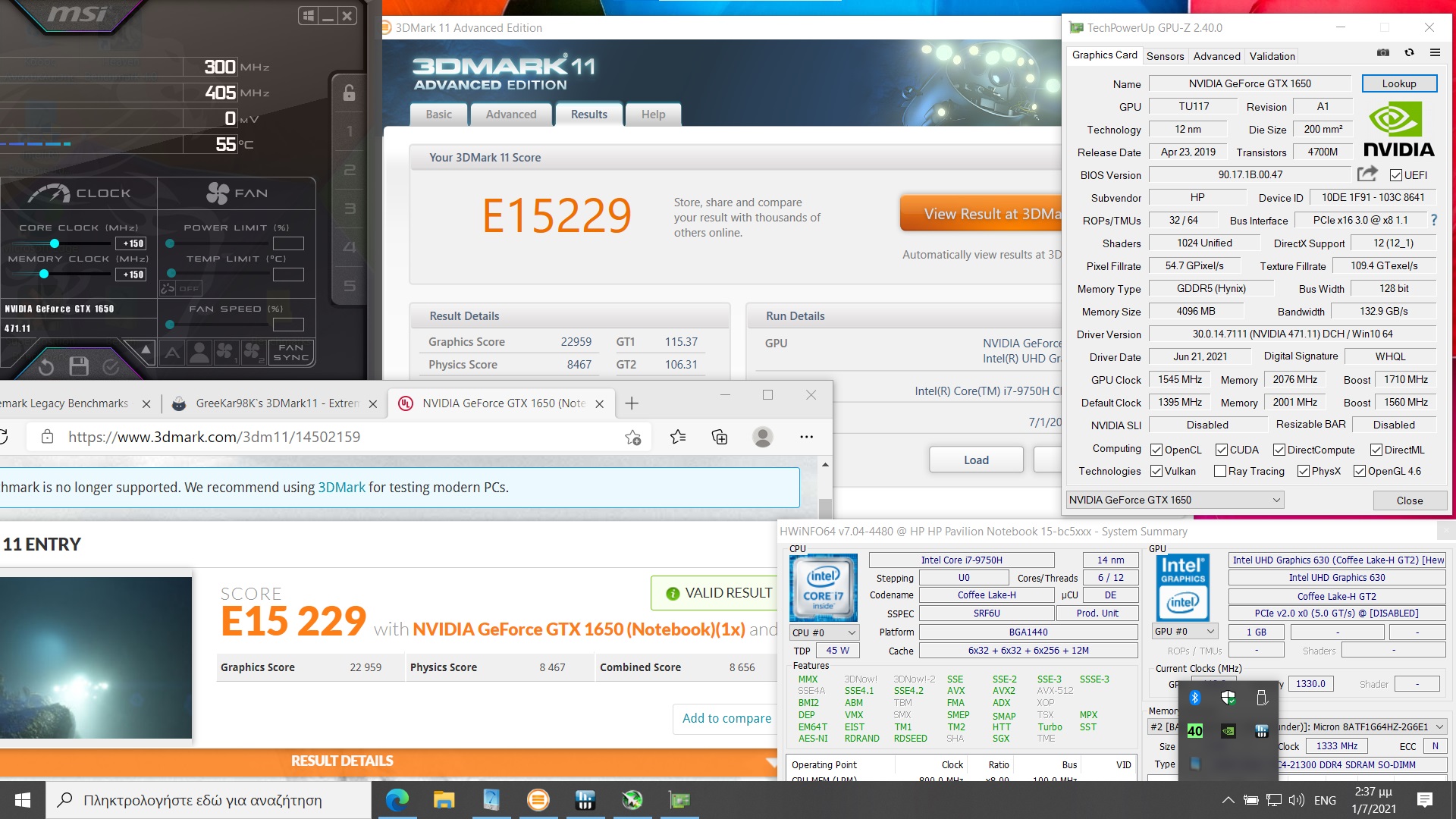Image resolution: width=1456 pixels, height=819 pixels.
Task: Switch to the Basic tab in 3DMark 11
Action: click(438, 115)
